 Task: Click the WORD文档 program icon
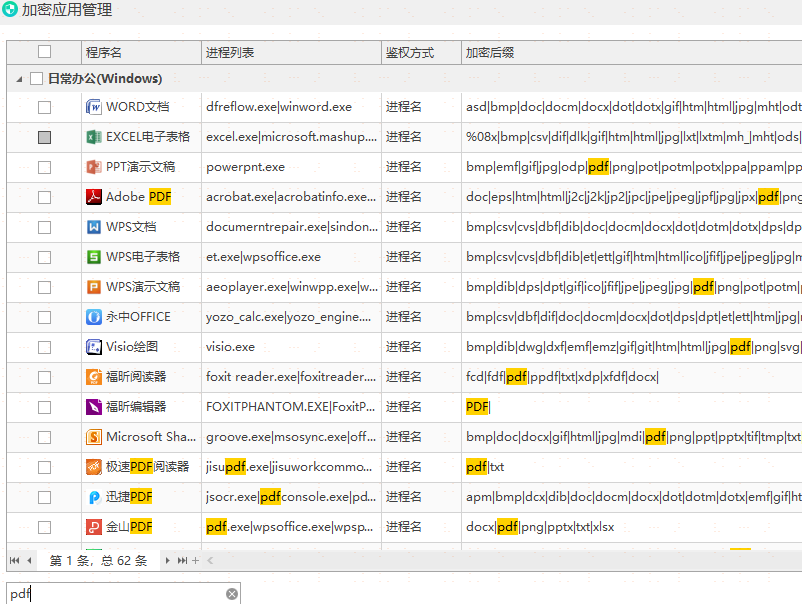[94, 107]
